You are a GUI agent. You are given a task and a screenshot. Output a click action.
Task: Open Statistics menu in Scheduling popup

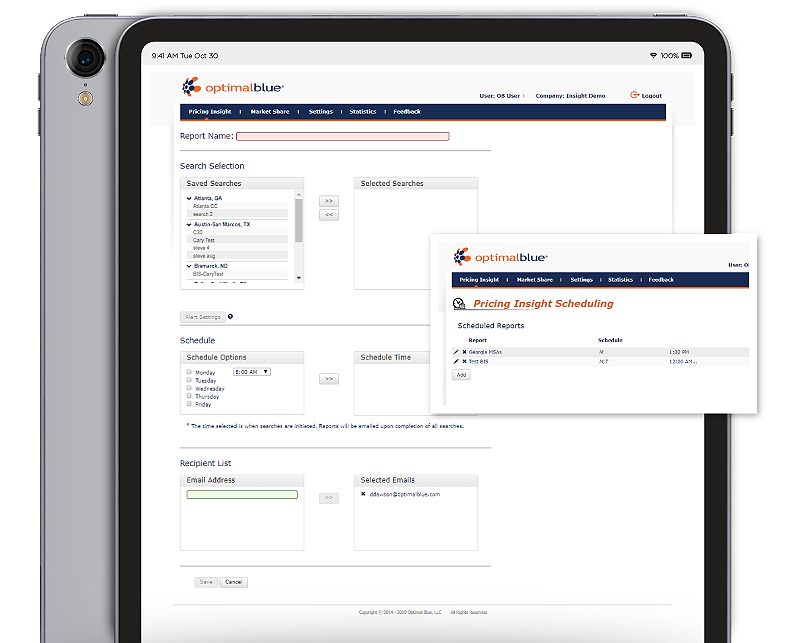click(620, 279)
